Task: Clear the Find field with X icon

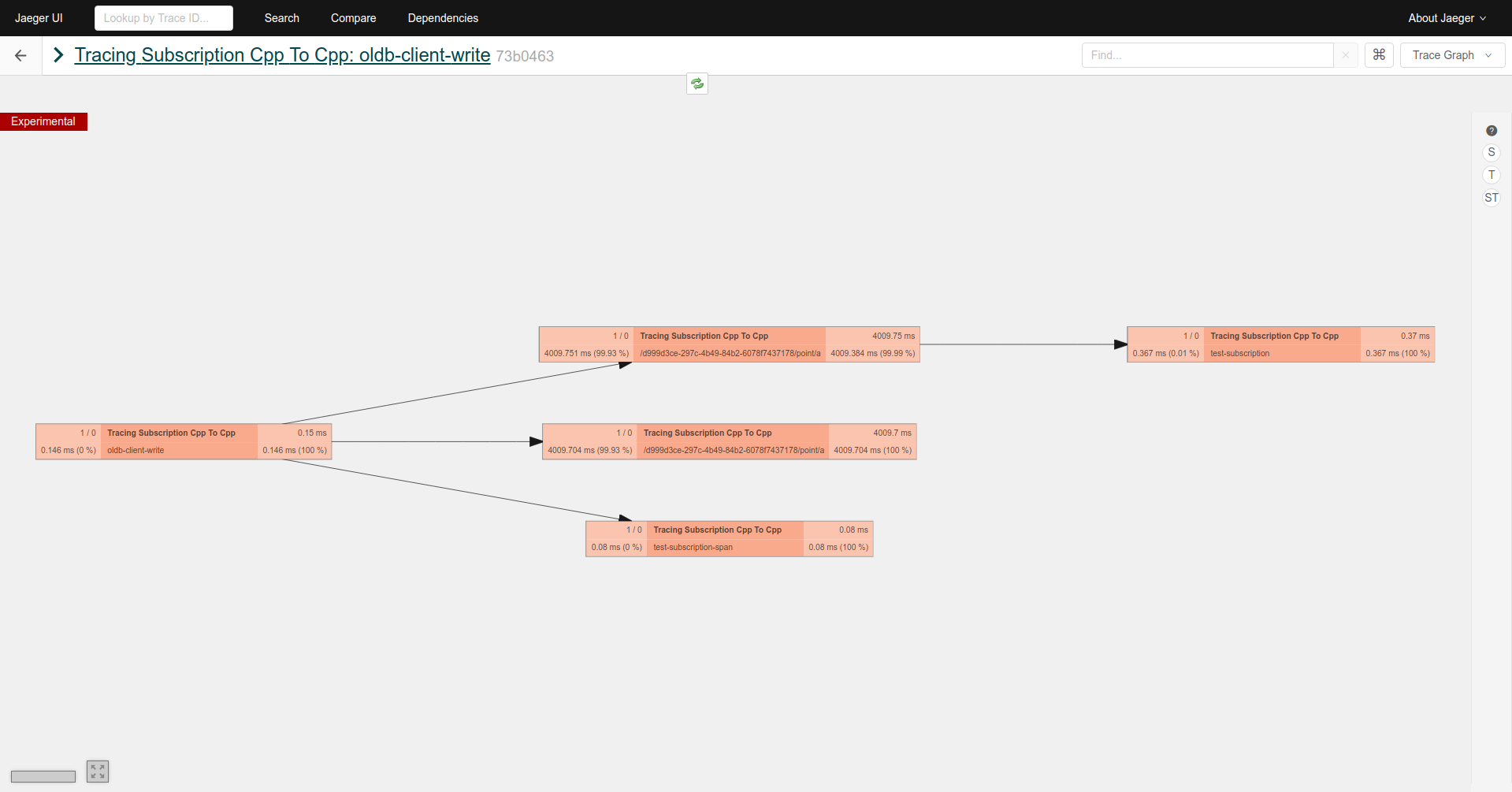Action: 1346,55
